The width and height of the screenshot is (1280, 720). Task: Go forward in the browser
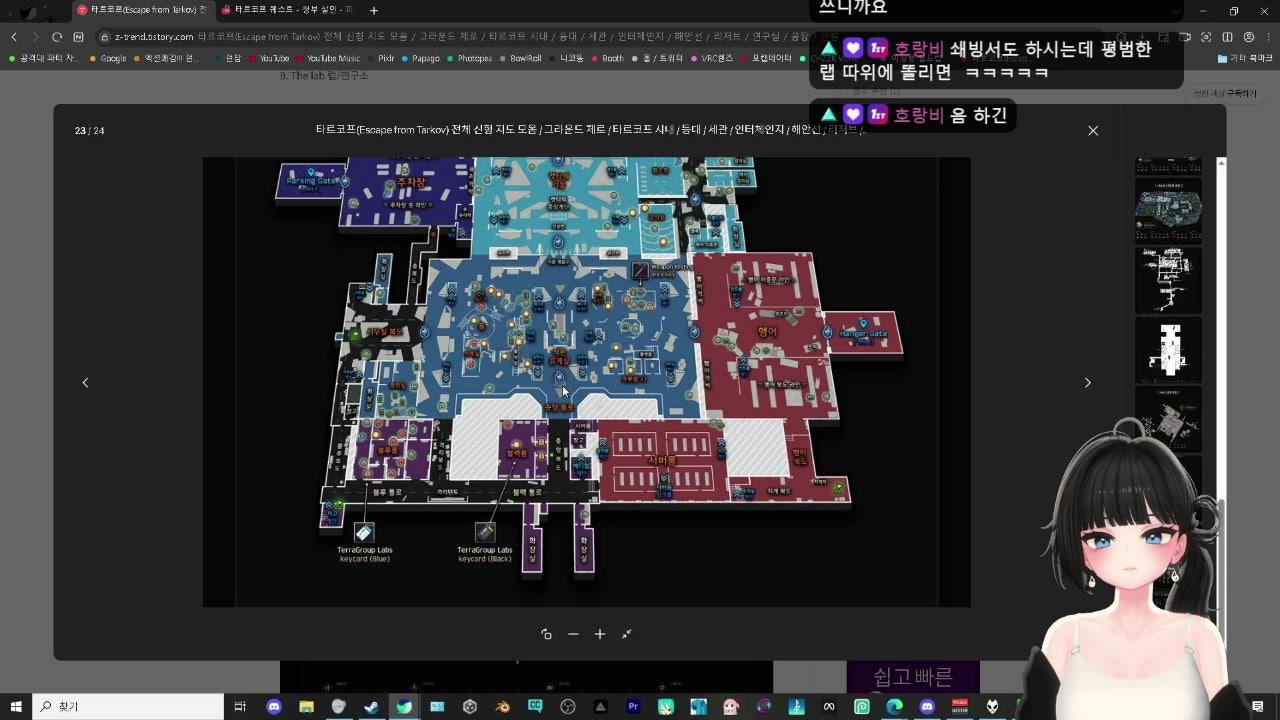[x=36, y=37]
